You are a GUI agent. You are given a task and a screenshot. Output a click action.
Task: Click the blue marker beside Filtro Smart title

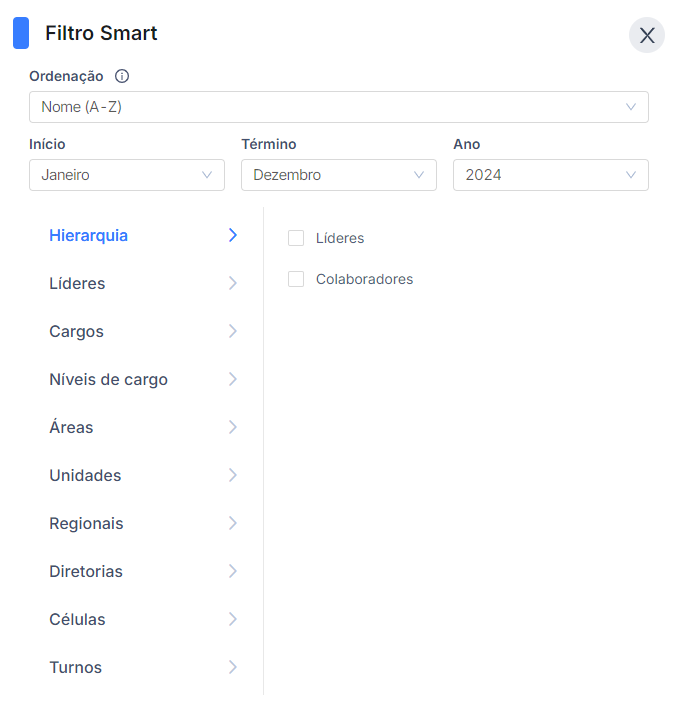click(x=21, y=33)
